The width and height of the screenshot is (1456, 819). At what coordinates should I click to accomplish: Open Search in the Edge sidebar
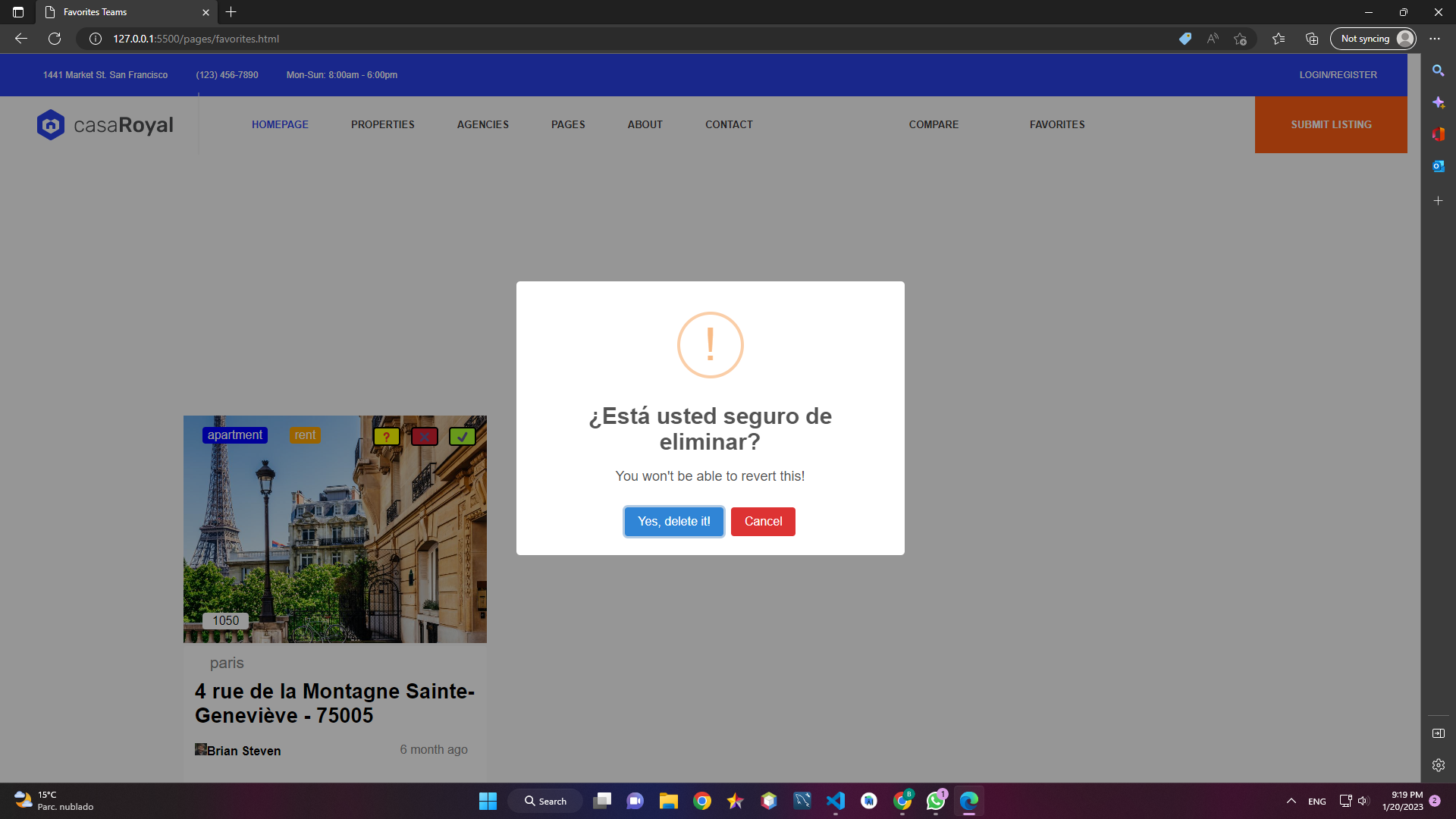[1439, 71]
